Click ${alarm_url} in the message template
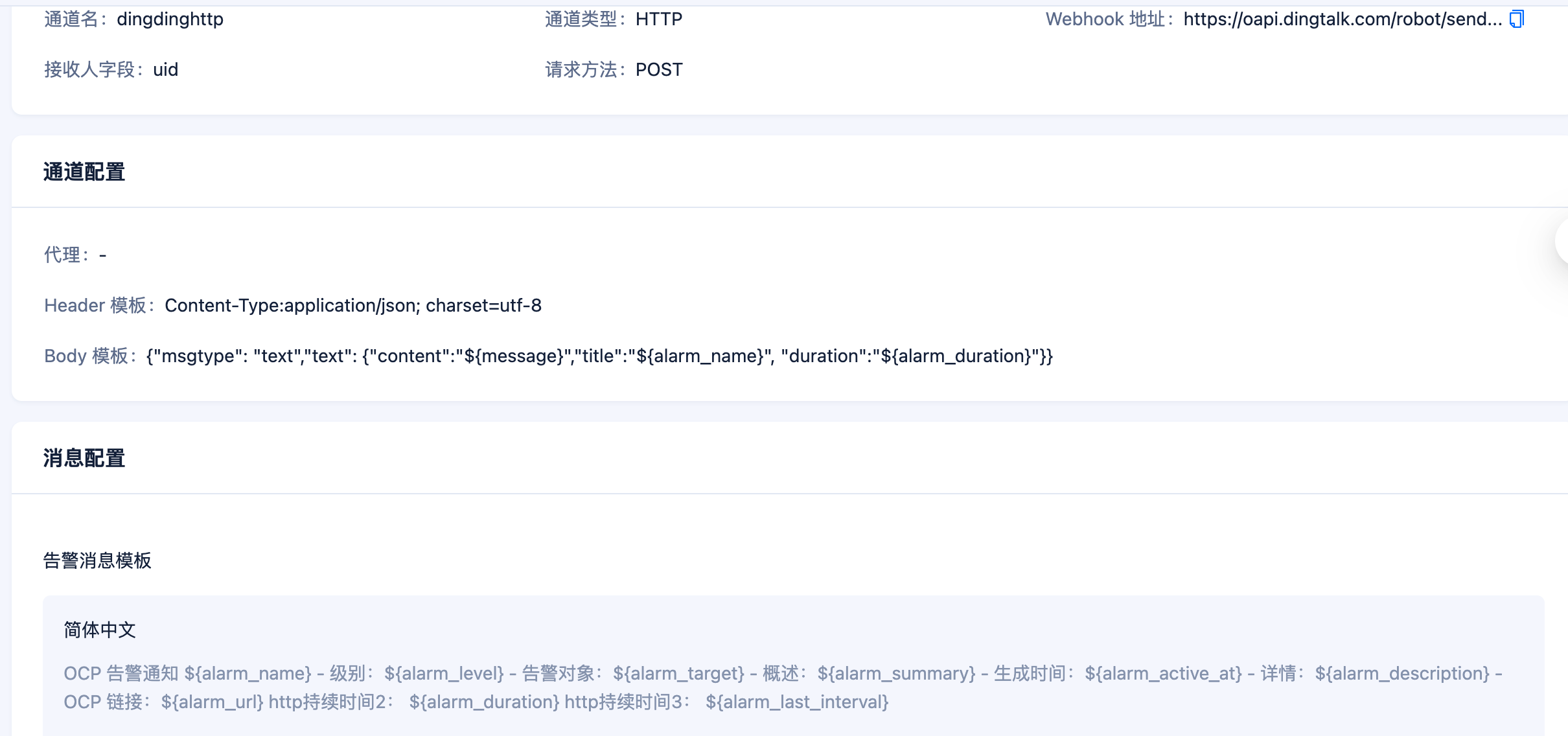The image size is (1568, 736). (212, 702)
